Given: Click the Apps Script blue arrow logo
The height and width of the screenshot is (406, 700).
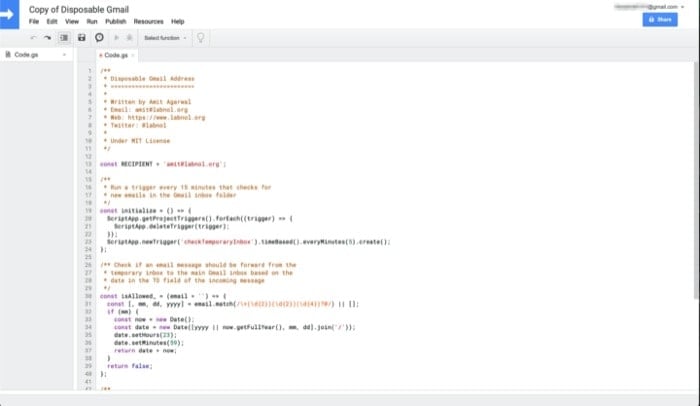Looking at the screenshot, I should coord(11,13).
